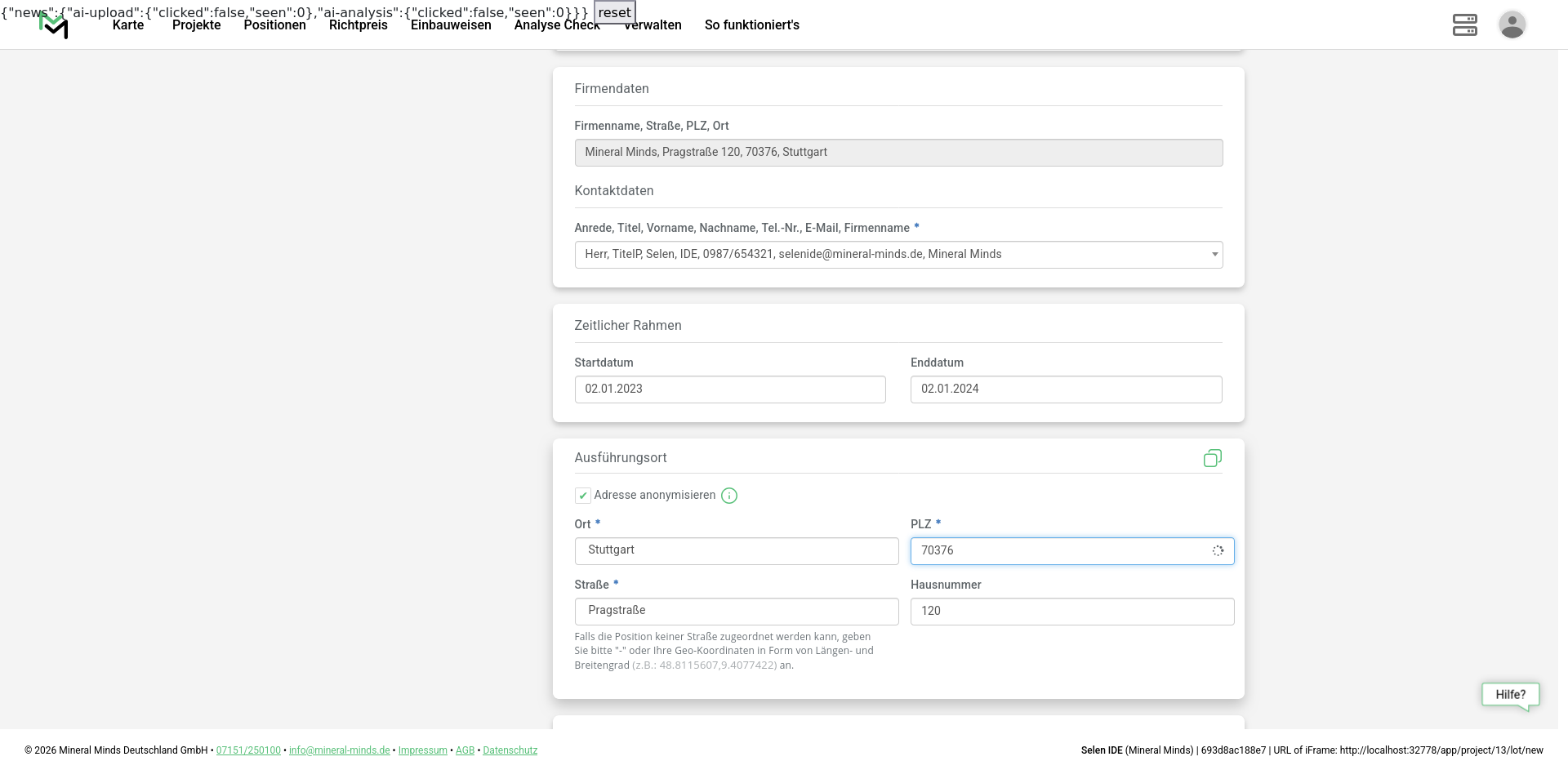Click the copy icon in Ausführungsort section

click(x=1212, y=458)
